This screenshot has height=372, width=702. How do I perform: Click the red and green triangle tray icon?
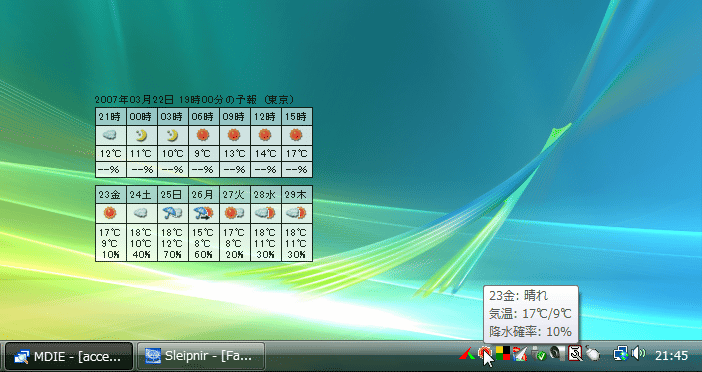click(467, 355)
